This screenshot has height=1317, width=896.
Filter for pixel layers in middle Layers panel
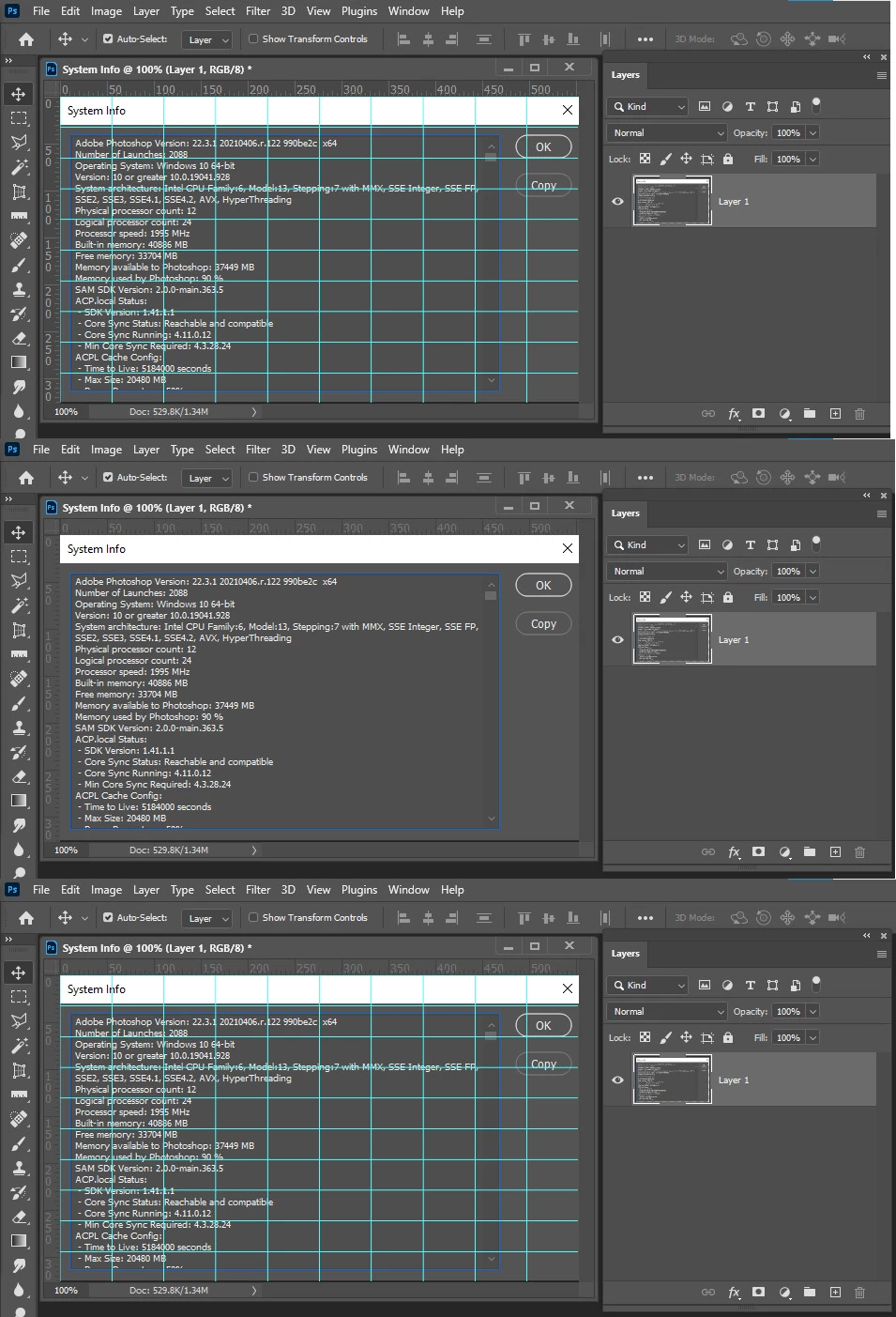705,544
